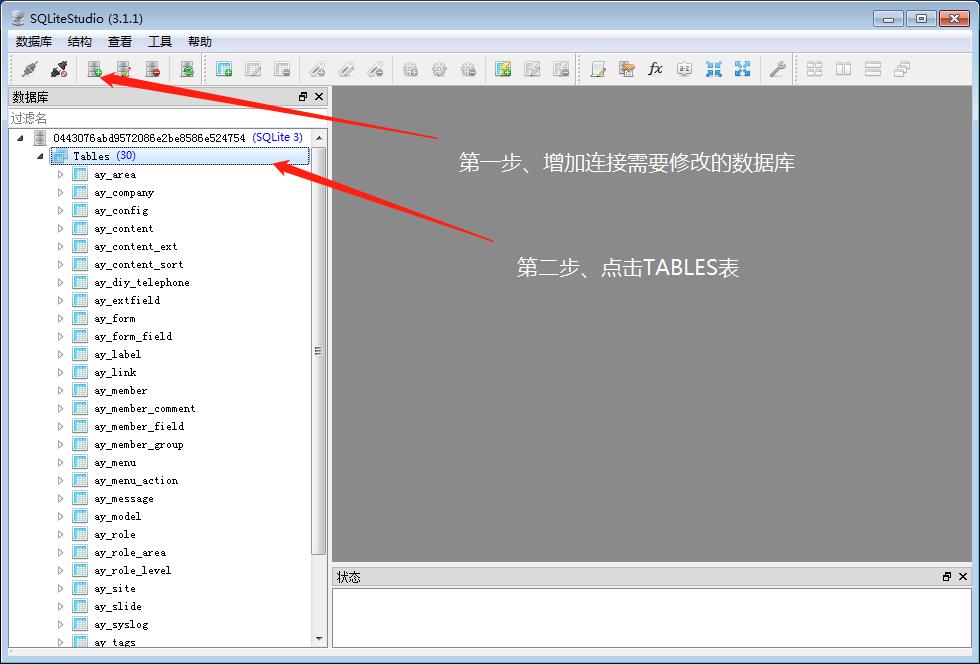The image size is (980, 664).
Task: Open the 帮助 menu
Action: coord(199,42)
